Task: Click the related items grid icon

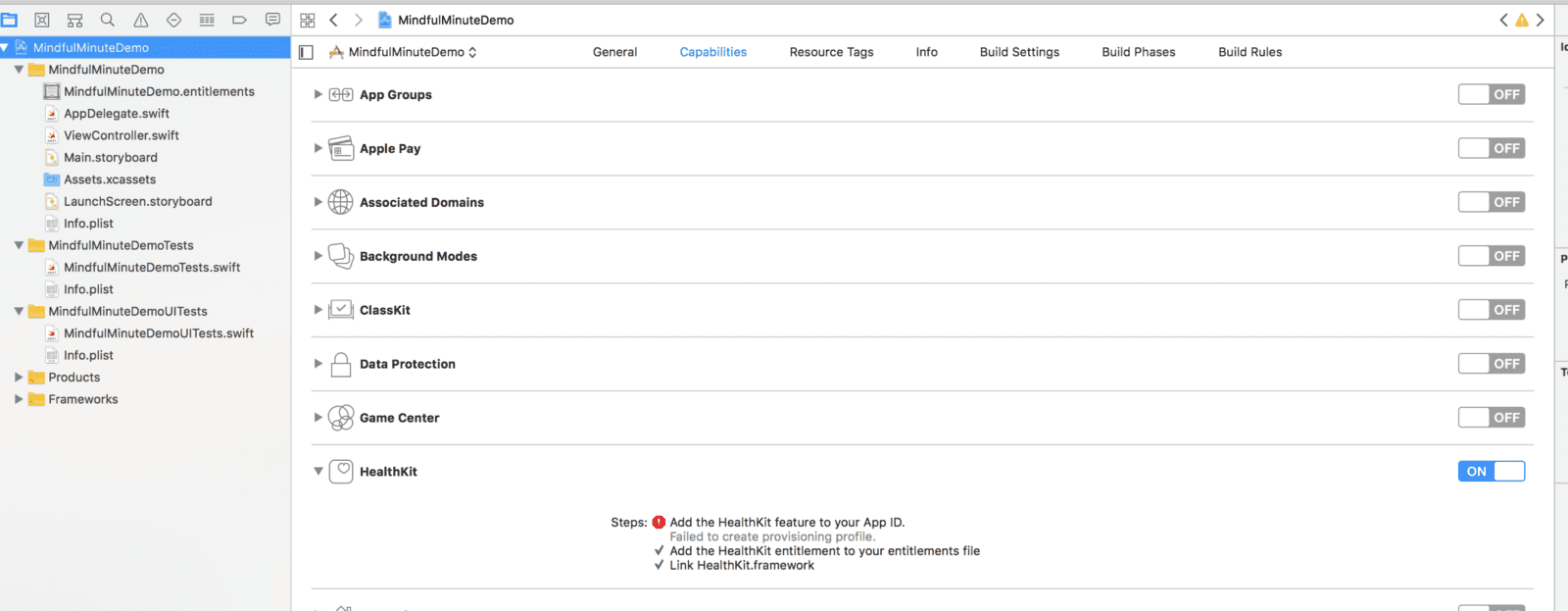Action: coord(308,20)
